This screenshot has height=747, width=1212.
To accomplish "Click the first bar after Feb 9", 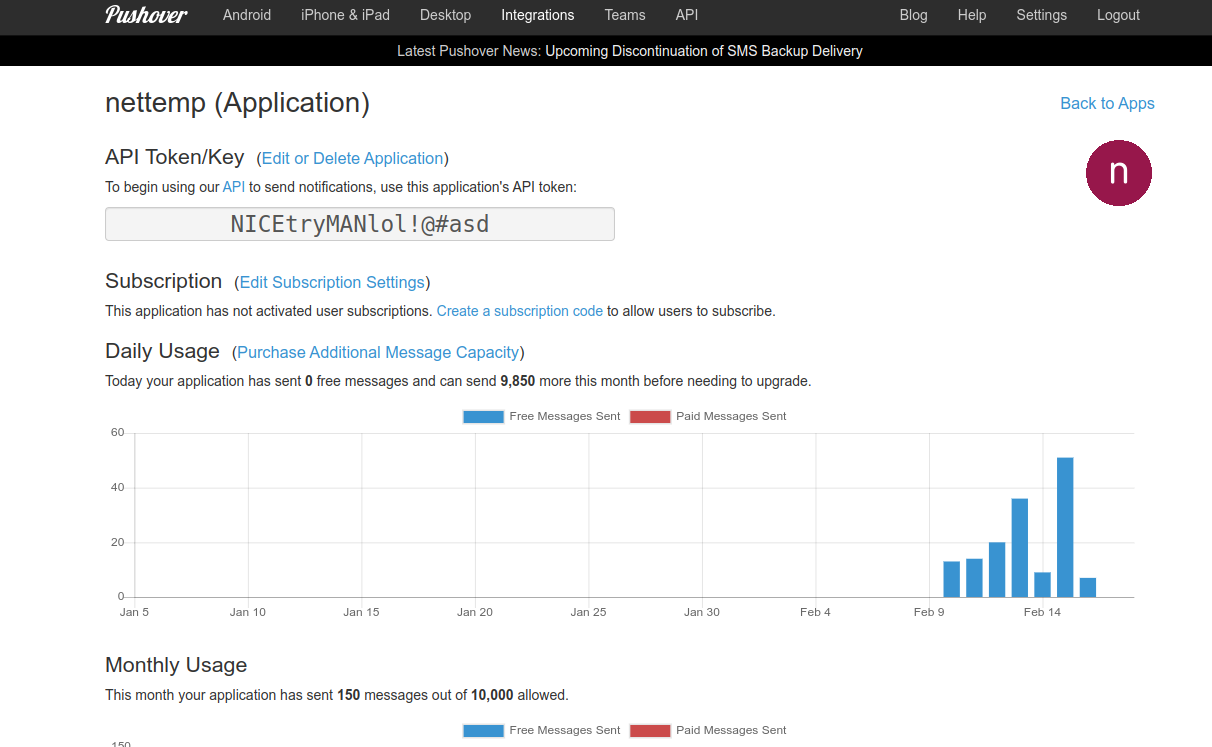I will tap(952, 579).
